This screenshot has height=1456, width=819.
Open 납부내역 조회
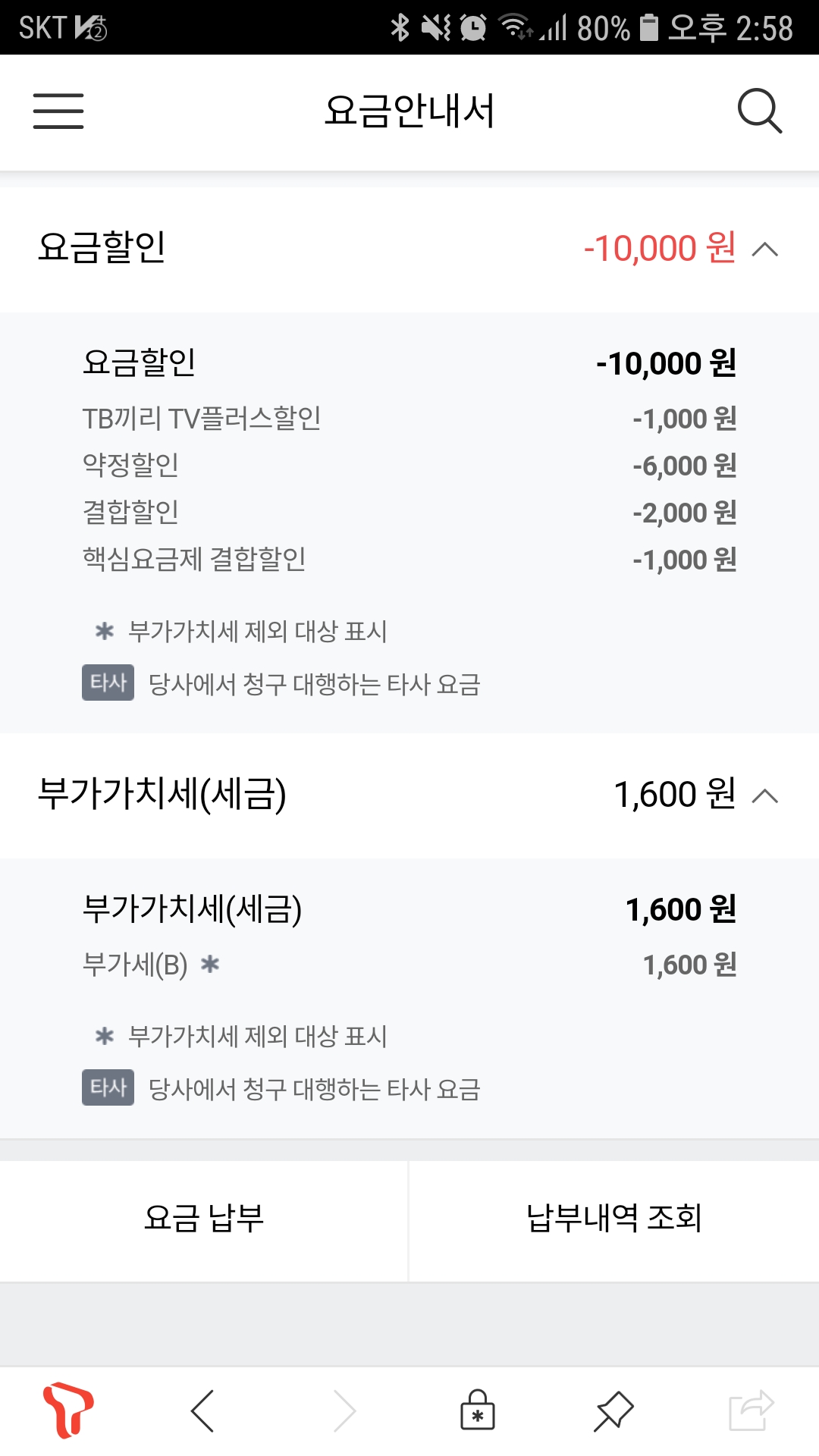tap(614, 1219)
